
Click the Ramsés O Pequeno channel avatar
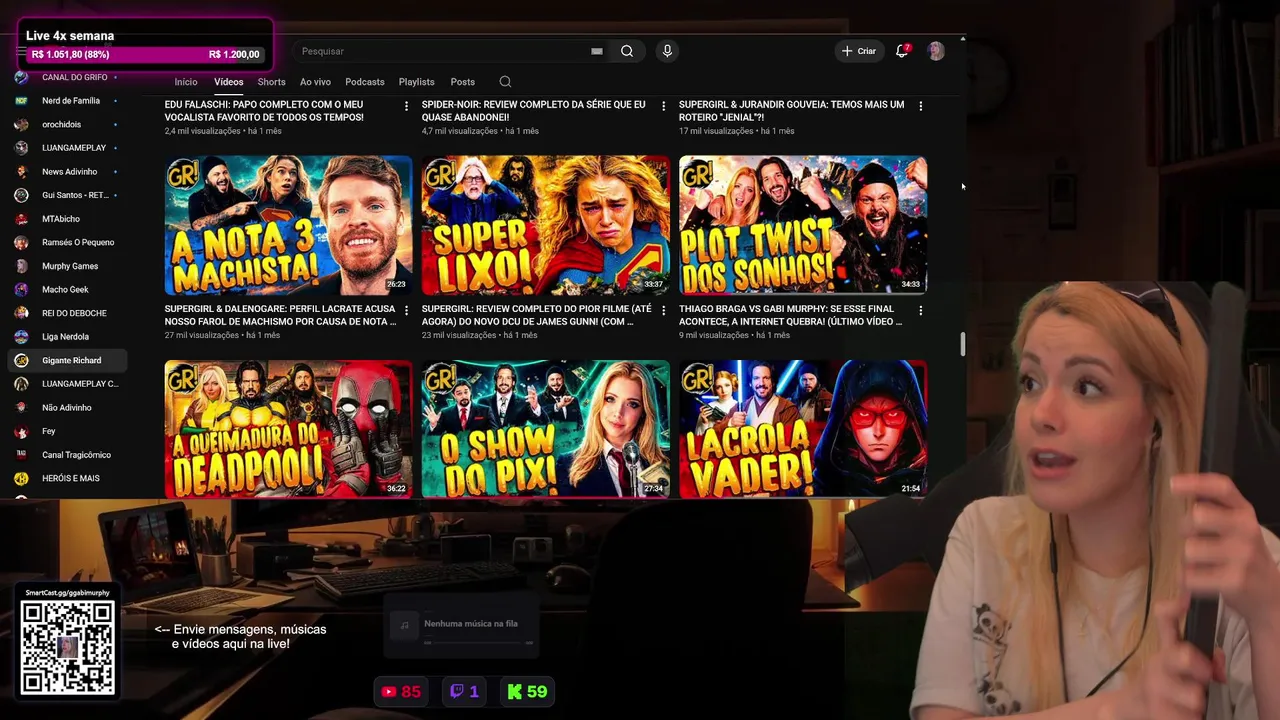tap(21, 242)
